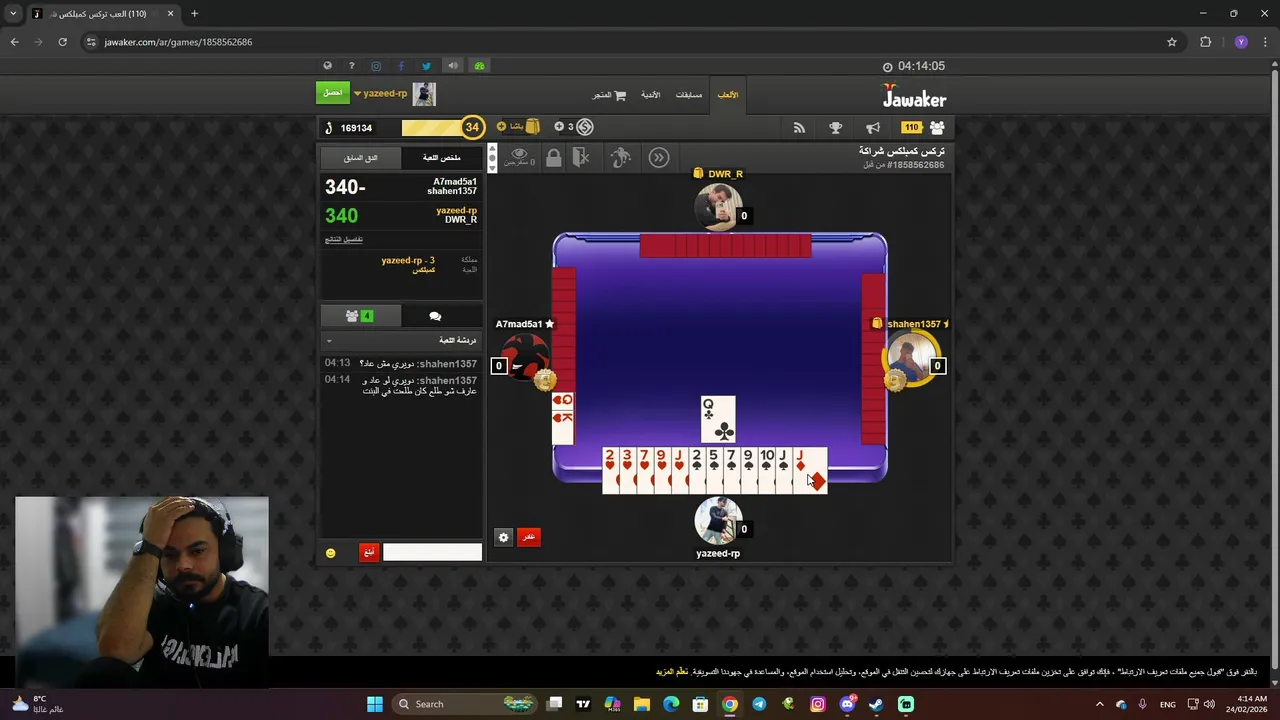The image size is (1280, 720).
Task: Play the Jack of diamonds card
Action: pos(810,470)
